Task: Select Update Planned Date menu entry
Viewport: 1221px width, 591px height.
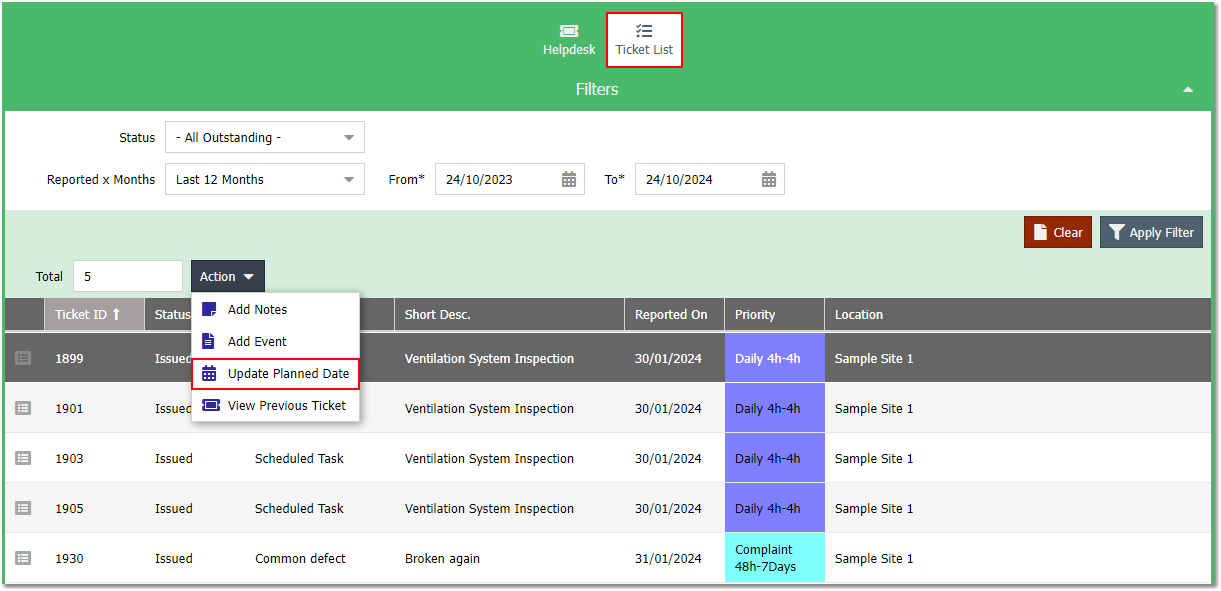Action: [x=275, y=374]
